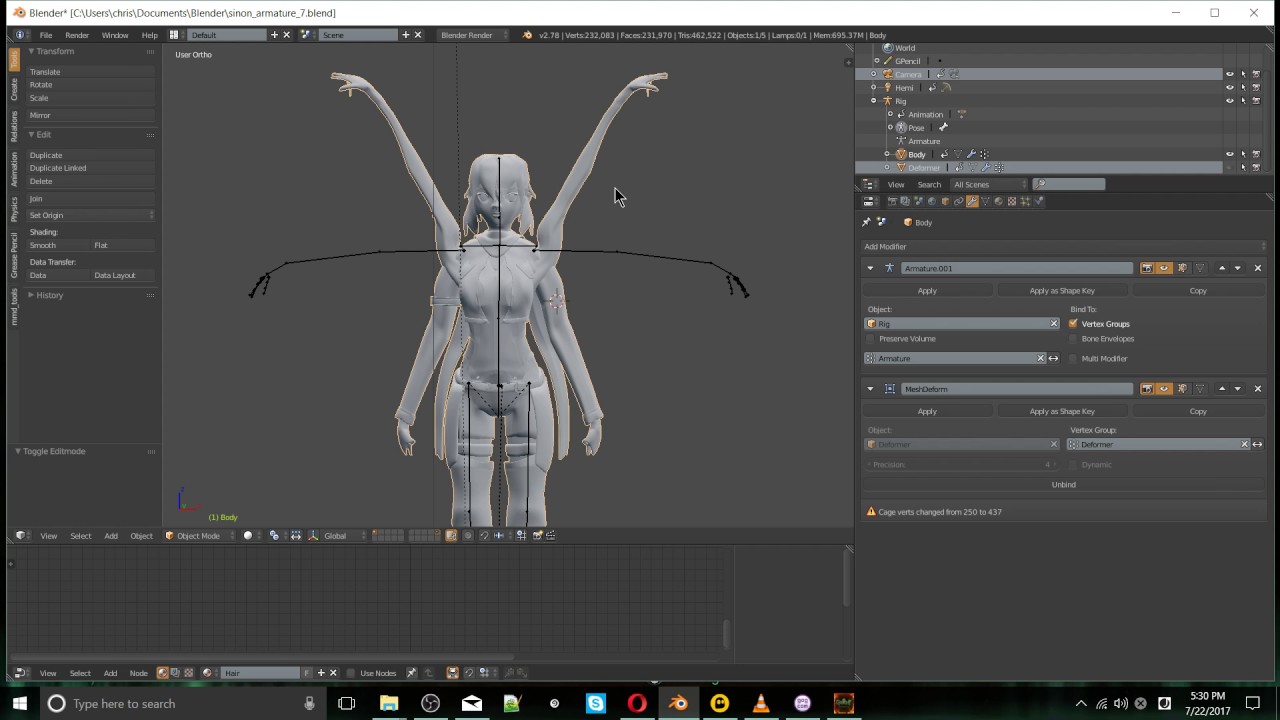Click the Unbind button
Image resolution: width=1280 pixels, height=720 pixels.
tap(1064, 485)
